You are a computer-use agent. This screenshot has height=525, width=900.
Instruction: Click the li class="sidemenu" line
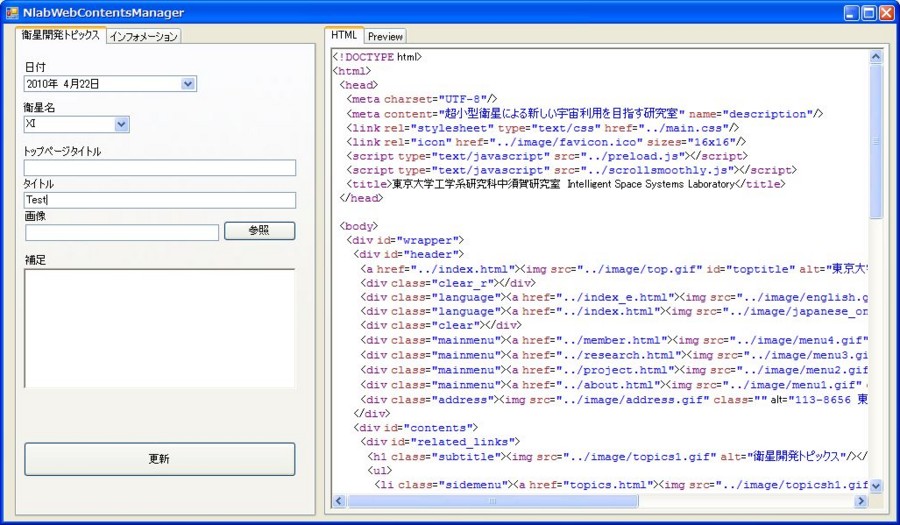click(x=621, y=485)
